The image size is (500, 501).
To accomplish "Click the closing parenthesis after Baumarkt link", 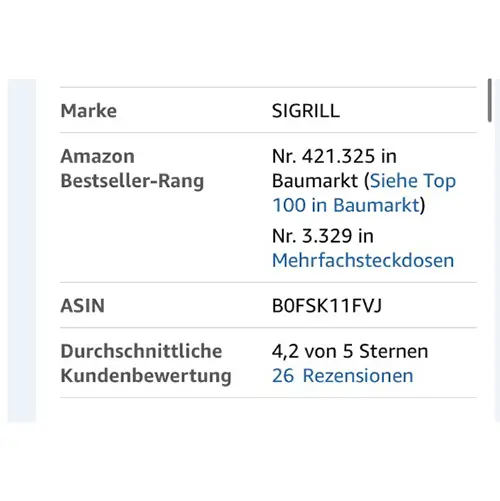I will (x=422, y=206).
